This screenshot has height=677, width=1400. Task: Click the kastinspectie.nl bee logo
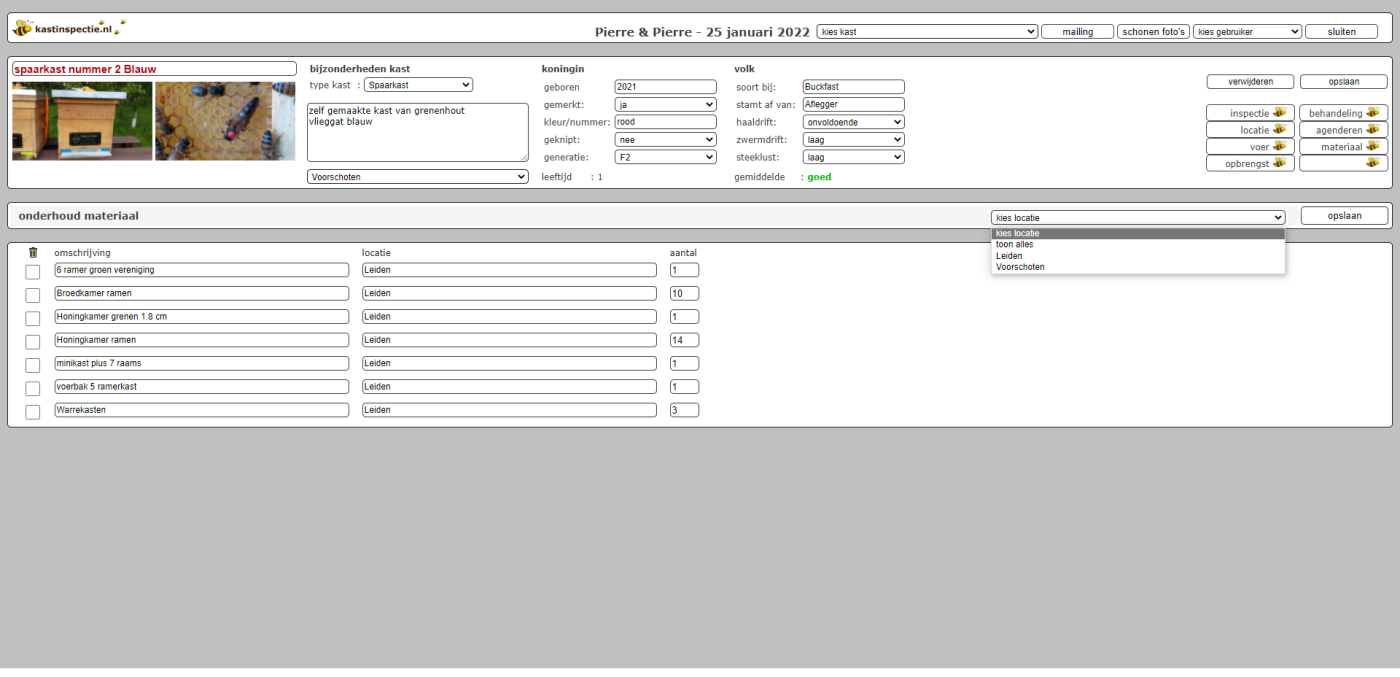tap(68, 28)
